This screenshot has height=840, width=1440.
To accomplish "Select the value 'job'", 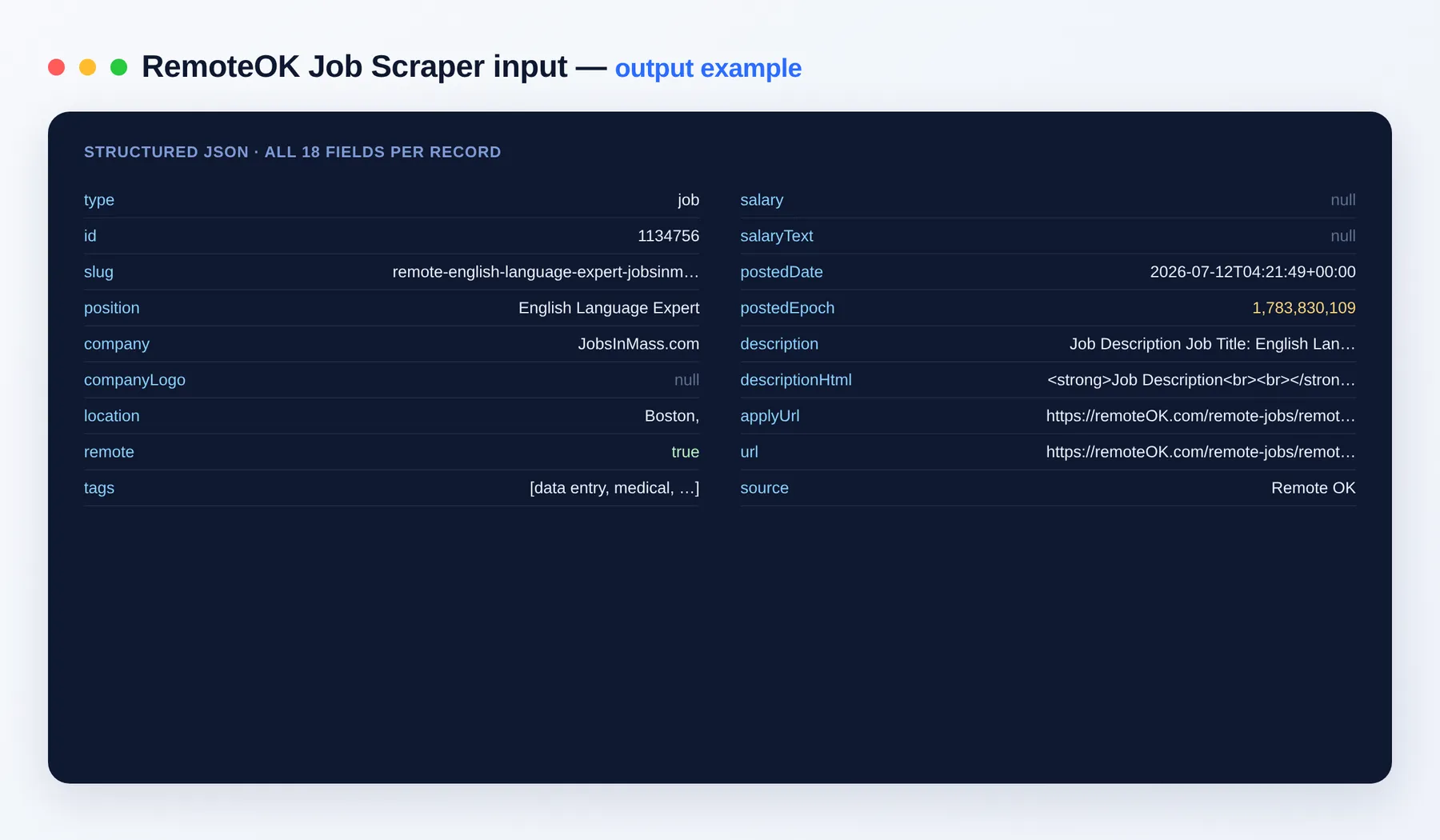I will coord(688,200).
